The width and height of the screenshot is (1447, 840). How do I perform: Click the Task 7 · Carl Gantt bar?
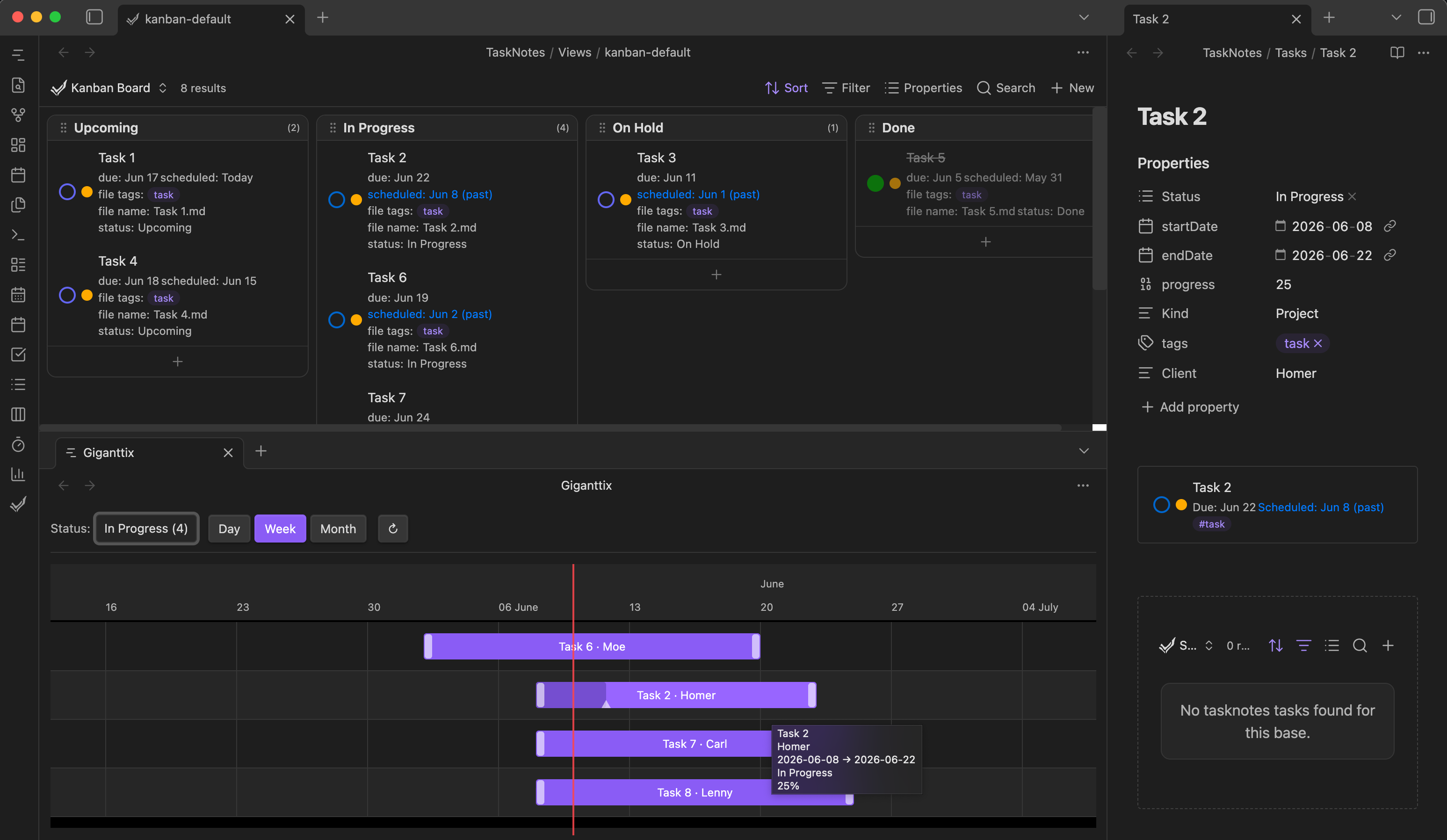[655, 744]
